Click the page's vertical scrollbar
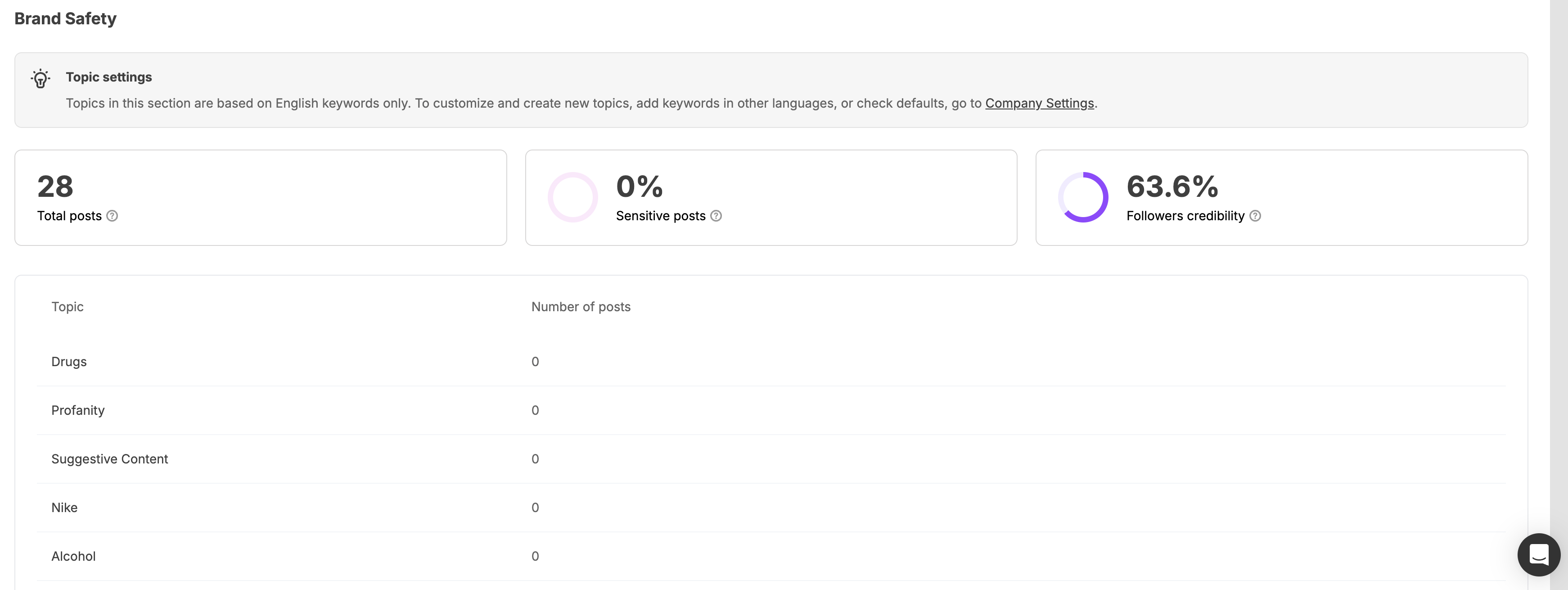This screenshot has height=590, width=1568. click(x=1559, y=295)
